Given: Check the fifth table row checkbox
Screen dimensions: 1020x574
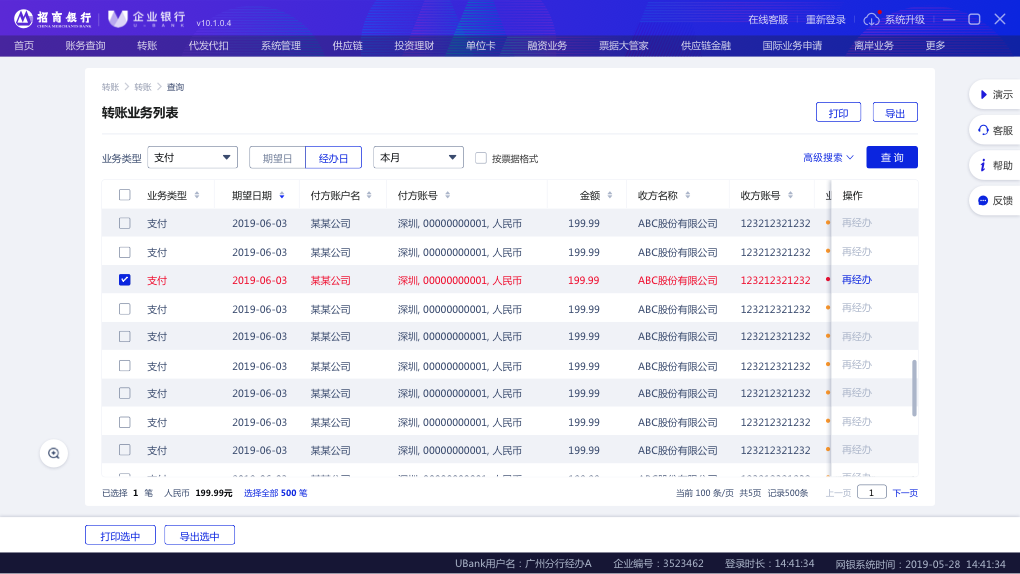Looking at the screenshot, I should point(125,336).
